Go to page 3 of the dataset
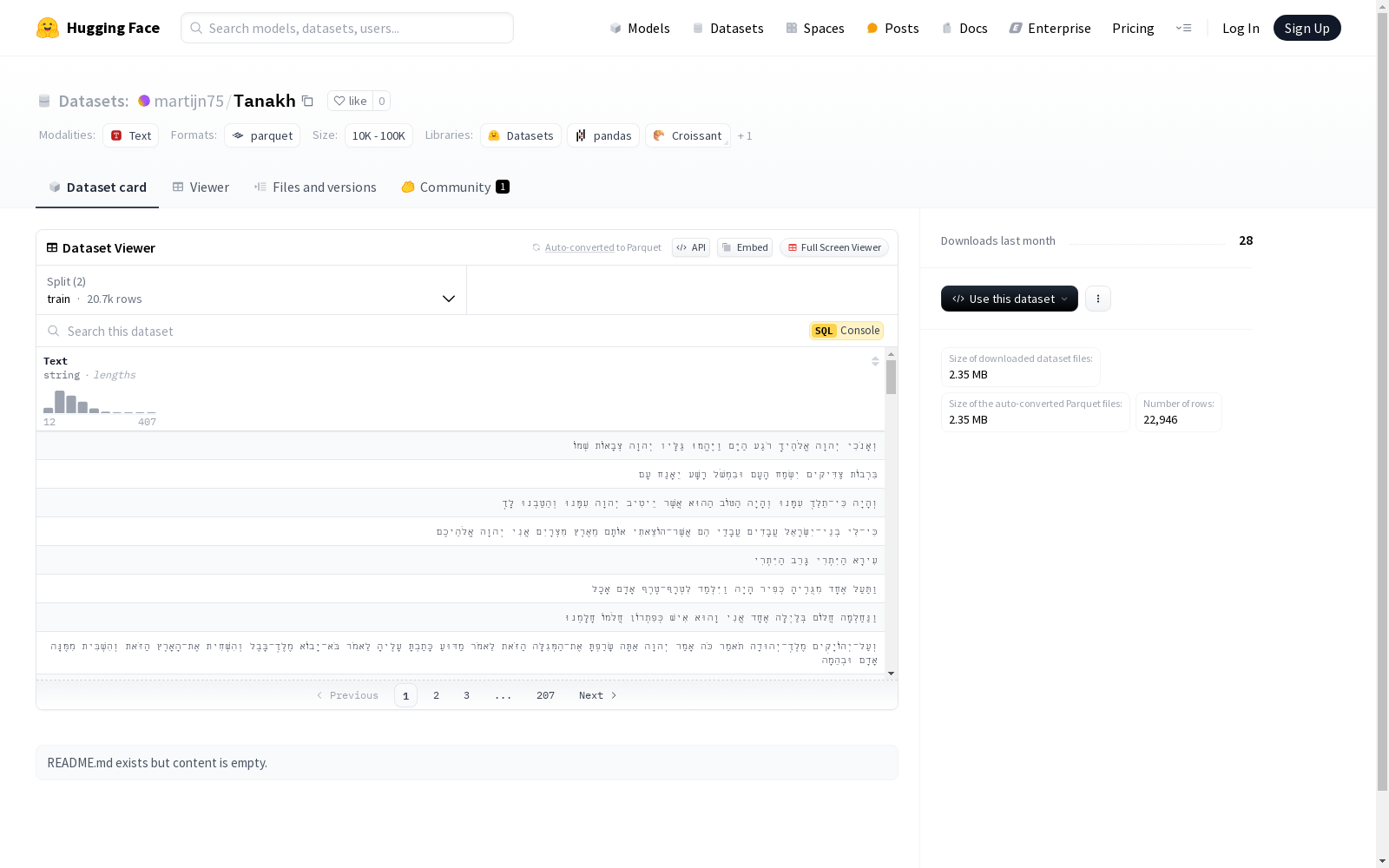 466,695
